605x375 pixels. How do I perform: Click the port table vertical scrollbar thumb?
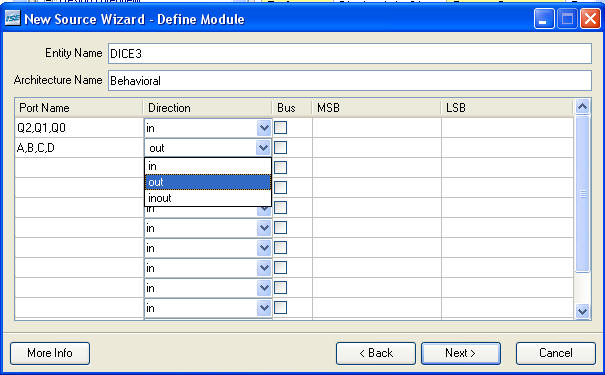pos(582,194)
